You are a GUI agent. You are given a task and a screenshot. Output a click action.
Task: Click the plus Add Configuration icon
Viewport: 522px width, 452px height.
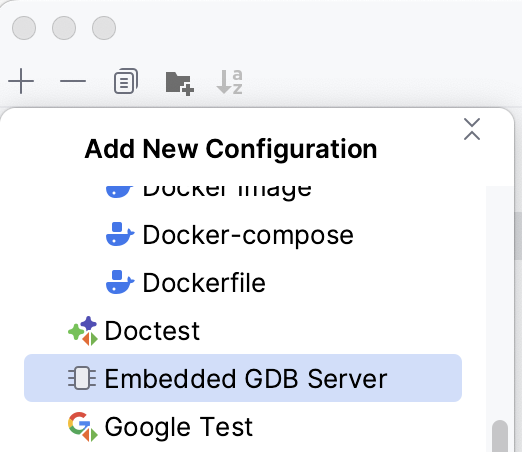coord(21,81)
